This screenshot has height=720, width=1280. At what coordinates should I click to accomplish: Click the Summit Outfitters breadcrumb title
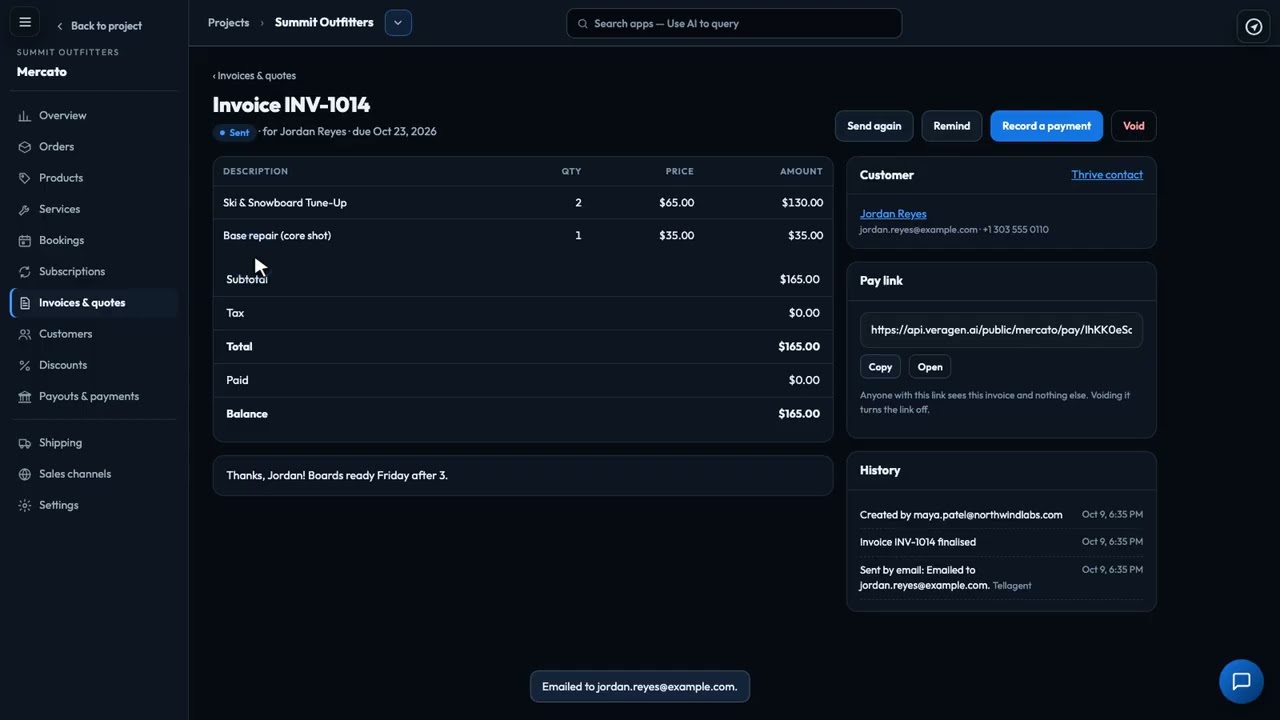[324, 22]
